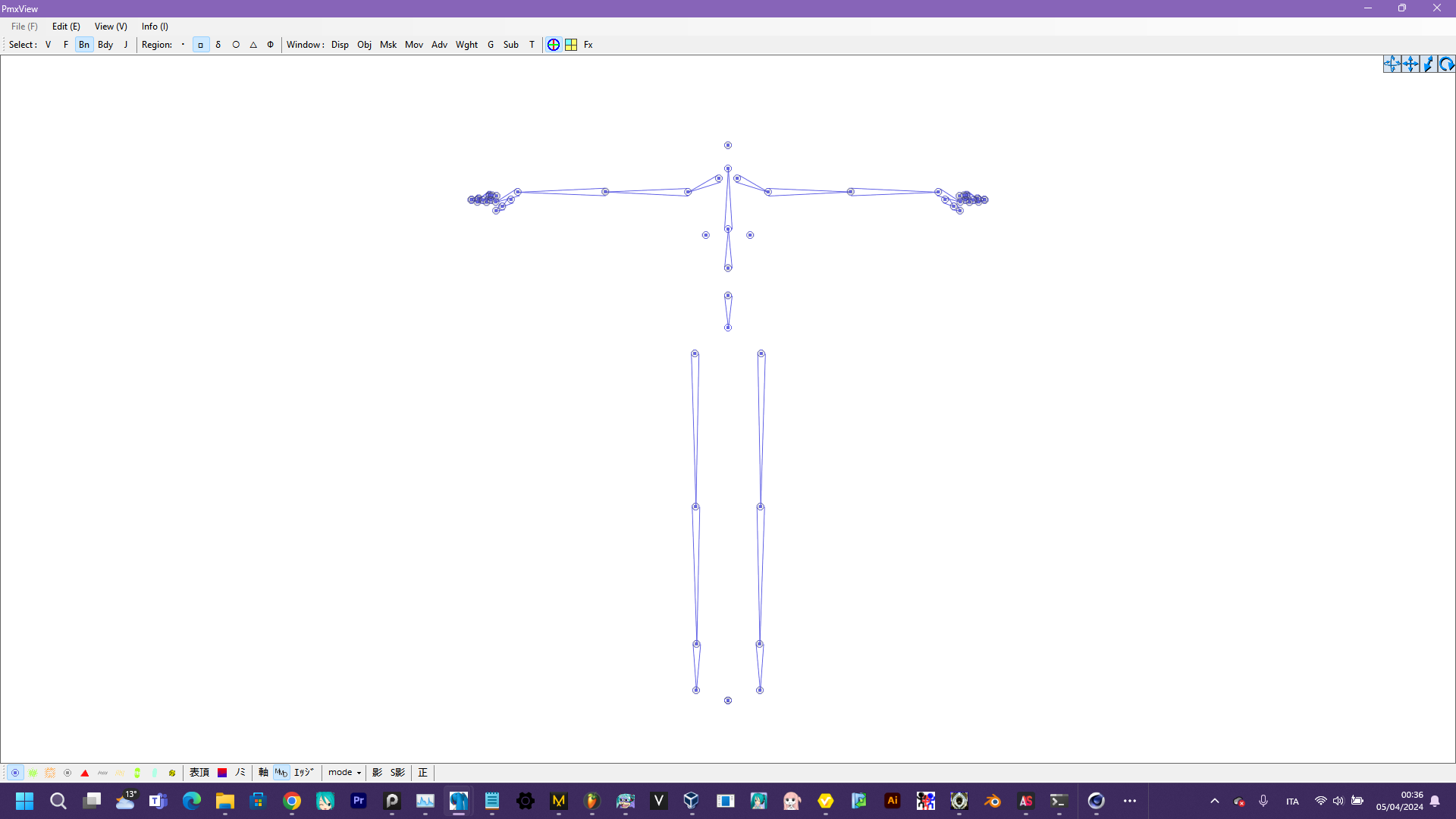Click the yellow four-pane view icon
Screen dimensions: 1456x819
tap(571, 45)
